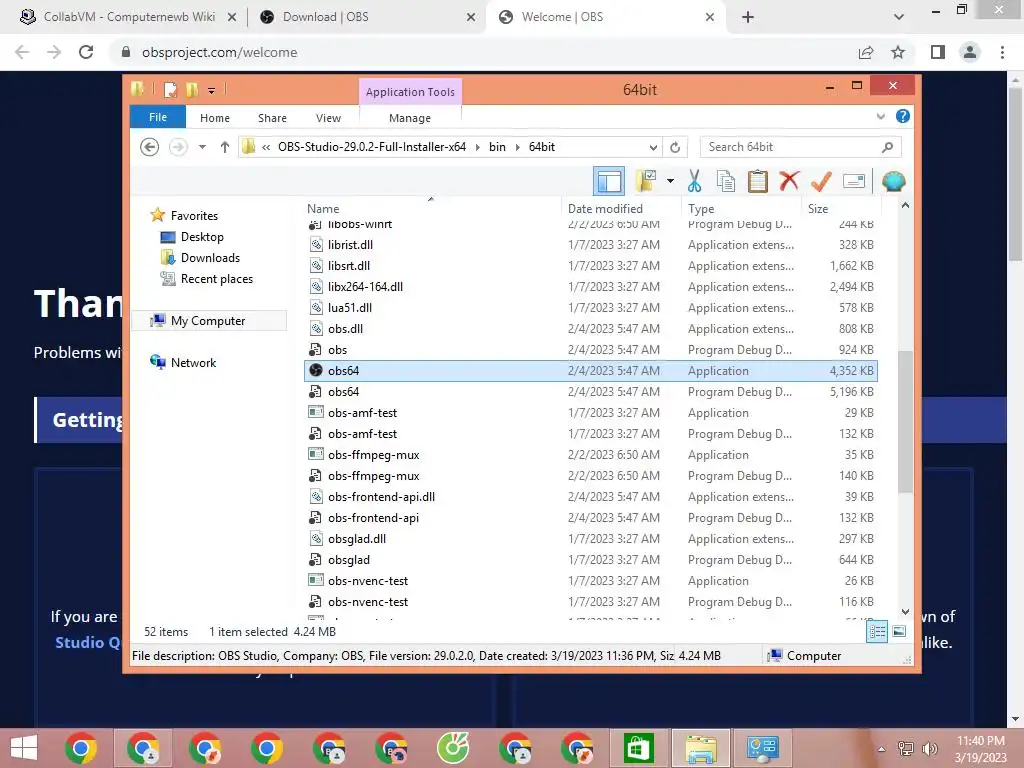The height and width of the screenshot is (768, 1024).
Task: Open address bar history dropdown
Action: [653, 148]
